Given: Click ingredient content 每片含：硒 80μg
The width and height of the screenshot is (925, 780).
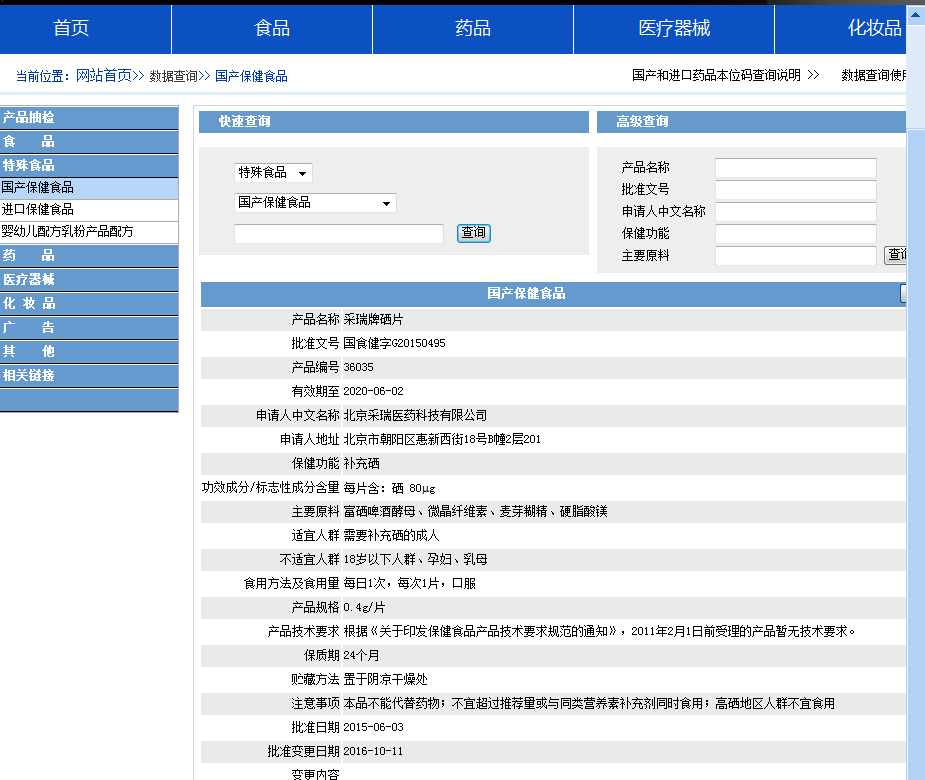Looking at the screenshot, I should pyautogui.click(x=389, y=488).
